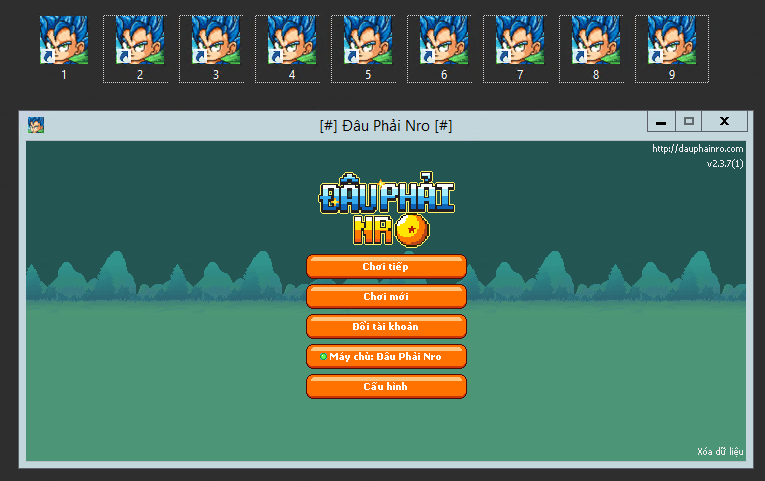
Task: Minimize the Đâu Phải Nro window
Action: pyautogui.click(x=660, y=121)
